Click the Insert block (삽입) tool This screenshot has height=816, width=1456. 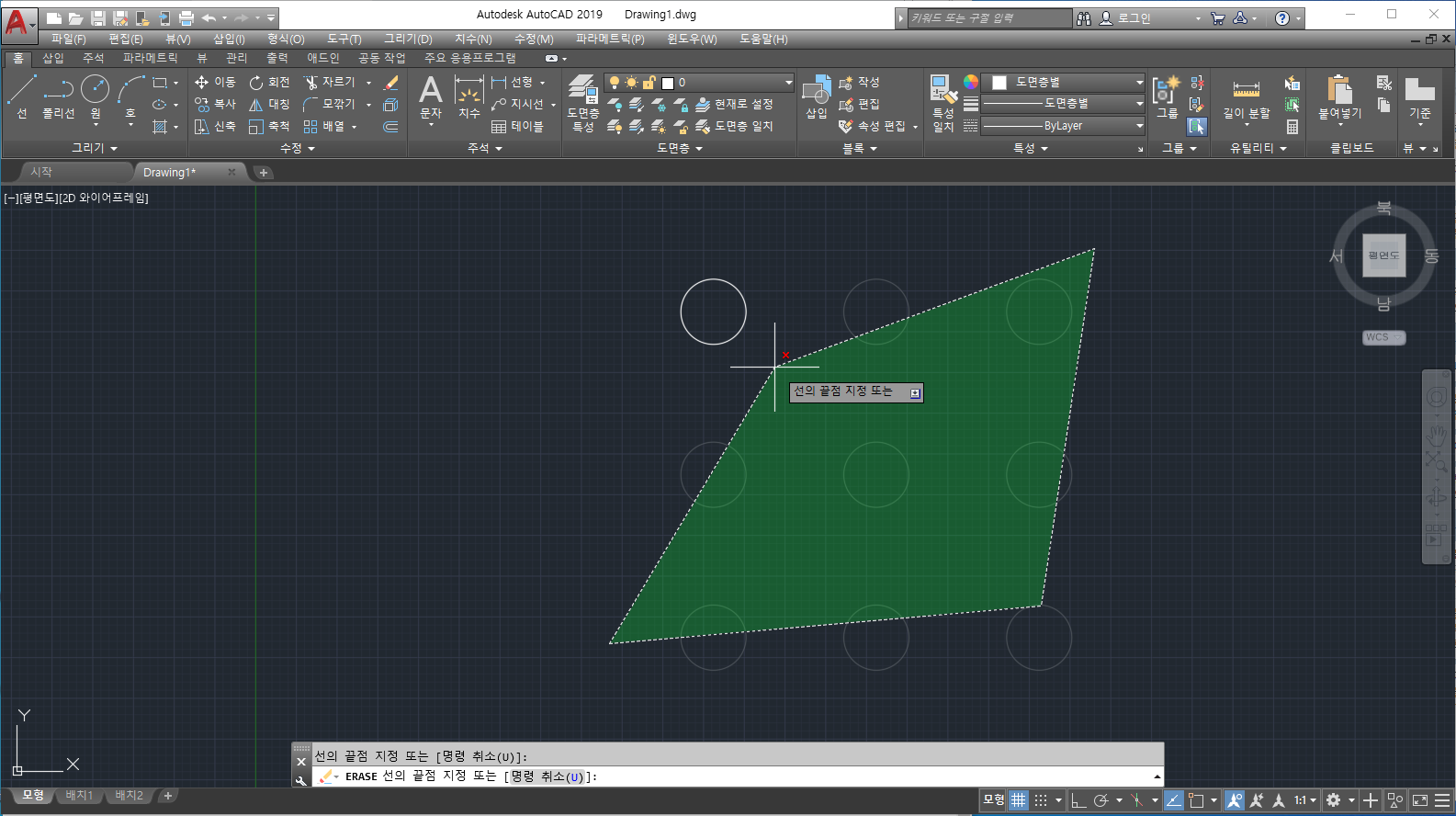817,97
